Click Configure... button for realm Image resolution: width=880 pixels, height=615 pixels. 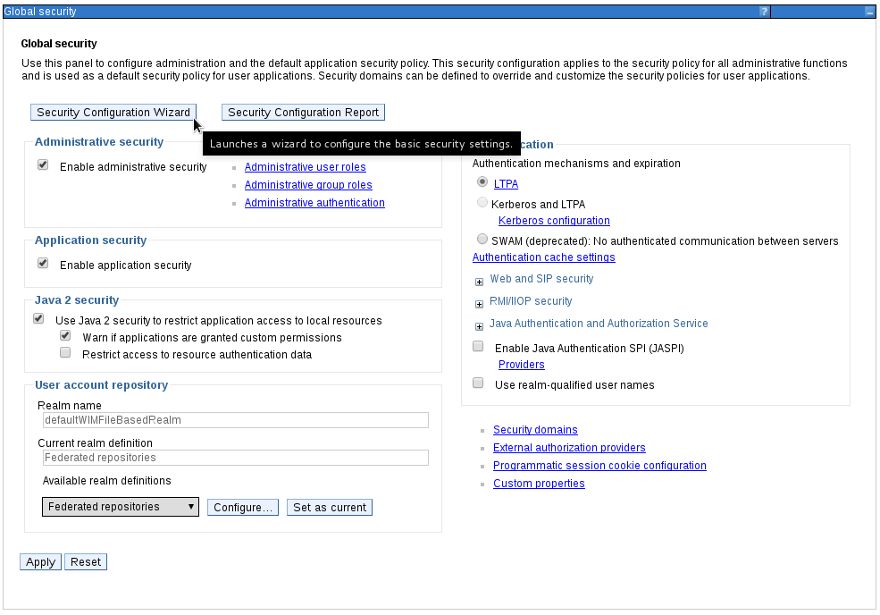(x=242, y=508)
